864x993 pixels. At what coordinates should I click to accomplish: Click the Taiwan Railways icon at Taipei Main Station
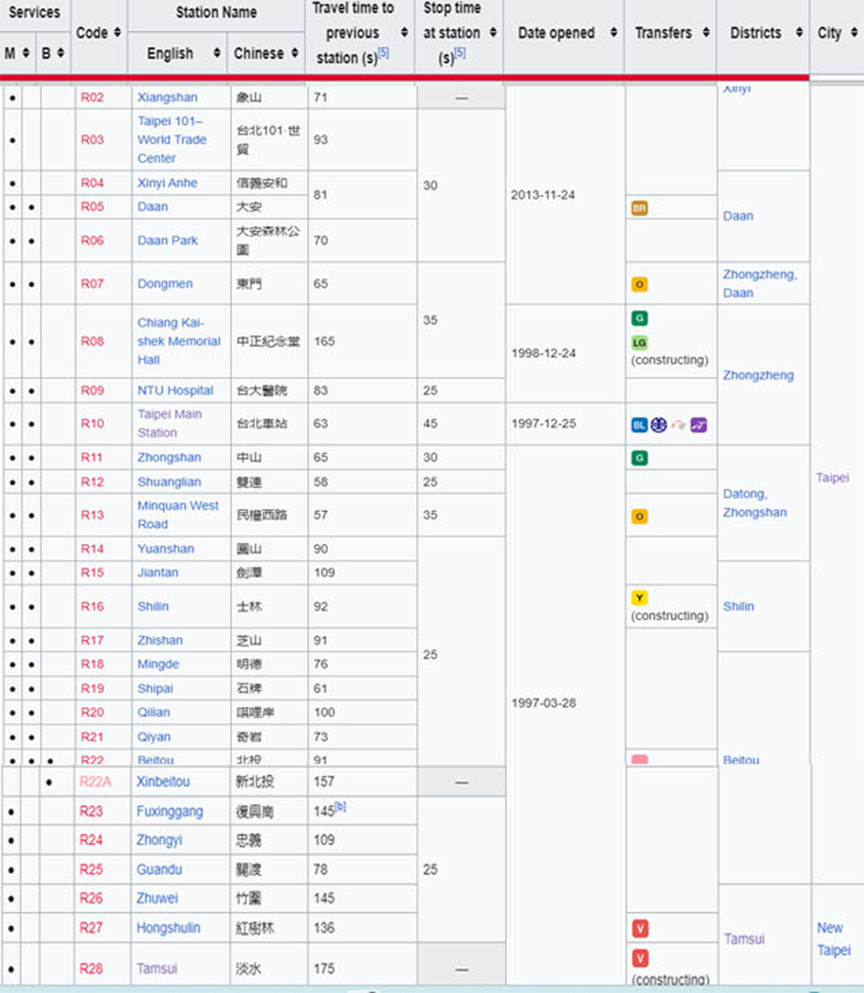pyautogui.click(x=658, y=425)
